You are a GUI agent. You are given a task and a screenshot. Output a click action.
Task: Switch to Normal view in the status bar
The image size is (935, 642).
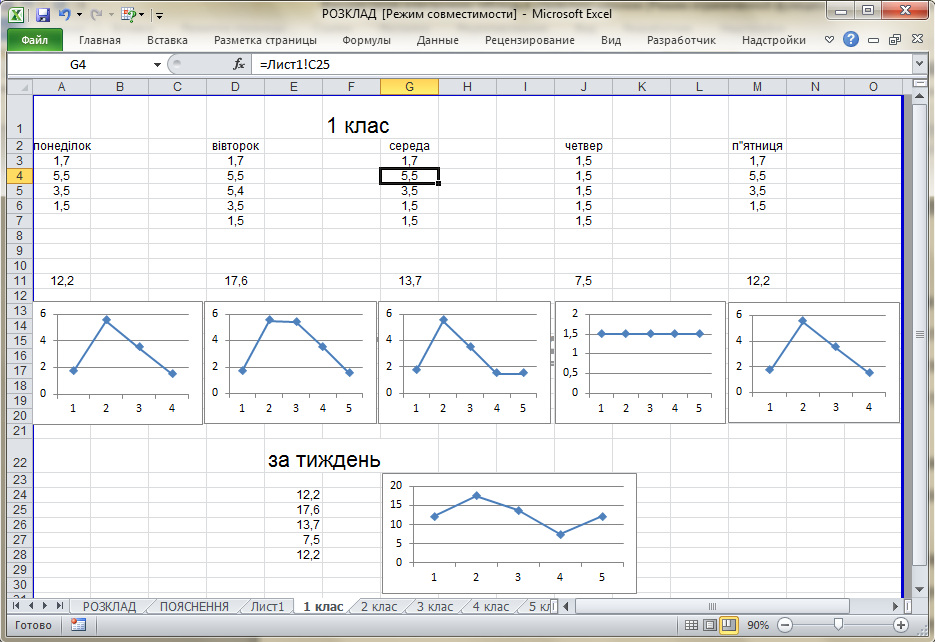pyautogui.click(x=691, y=625)
